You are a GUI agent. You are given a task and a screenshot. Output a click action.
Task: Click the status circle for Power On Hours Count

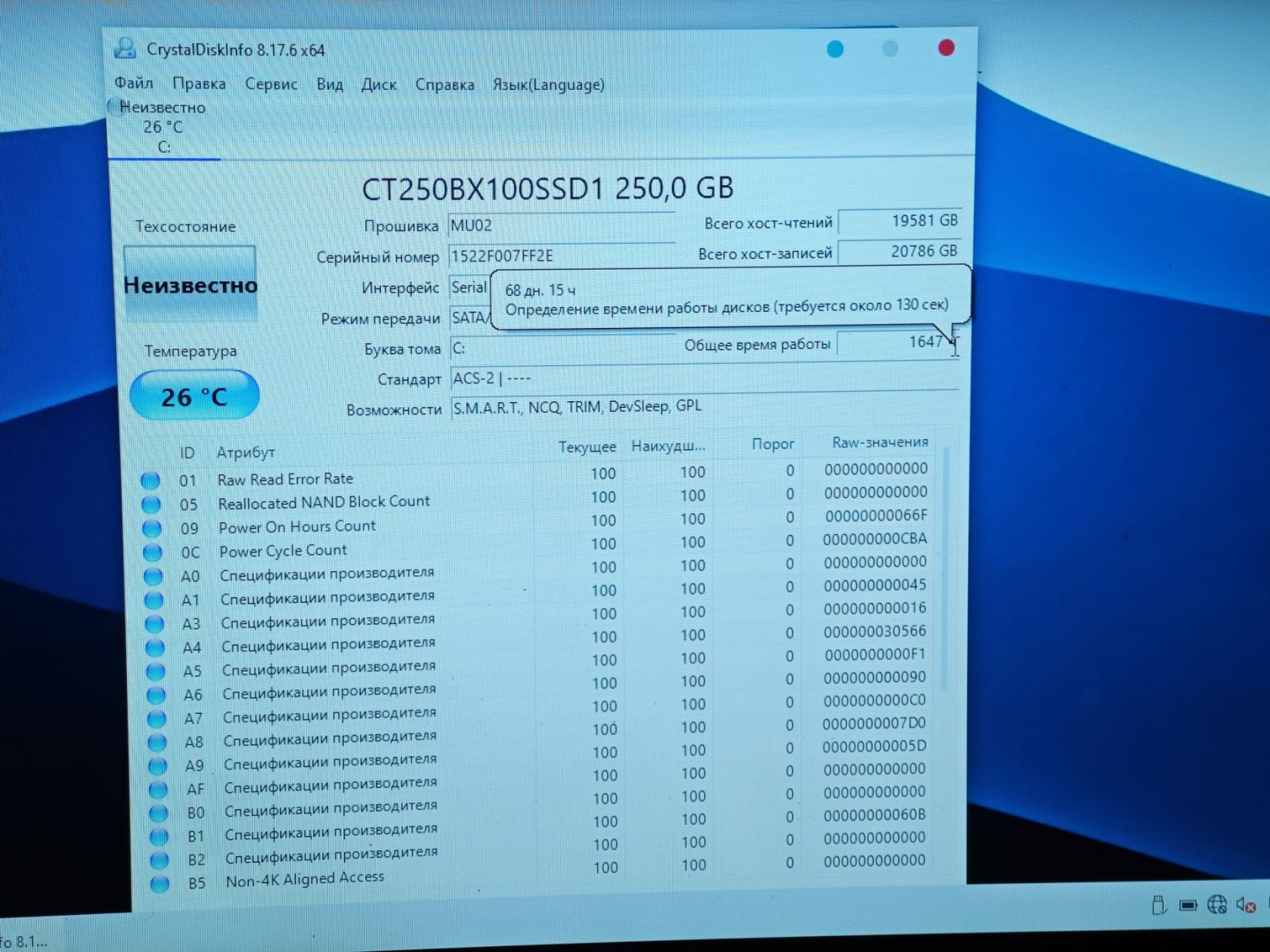[152, 528]
